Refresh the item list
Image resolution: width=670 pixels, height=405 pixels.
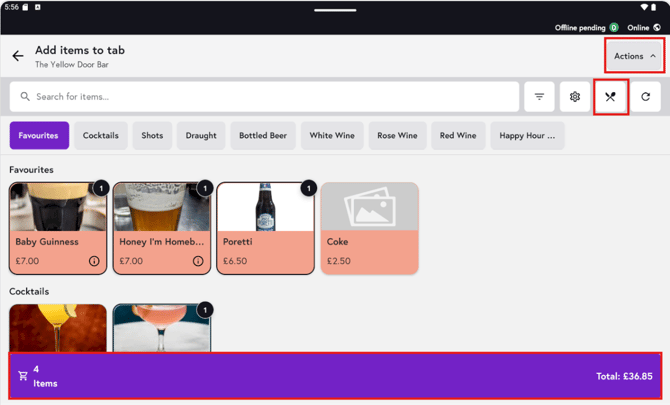[x=646, y=97]
